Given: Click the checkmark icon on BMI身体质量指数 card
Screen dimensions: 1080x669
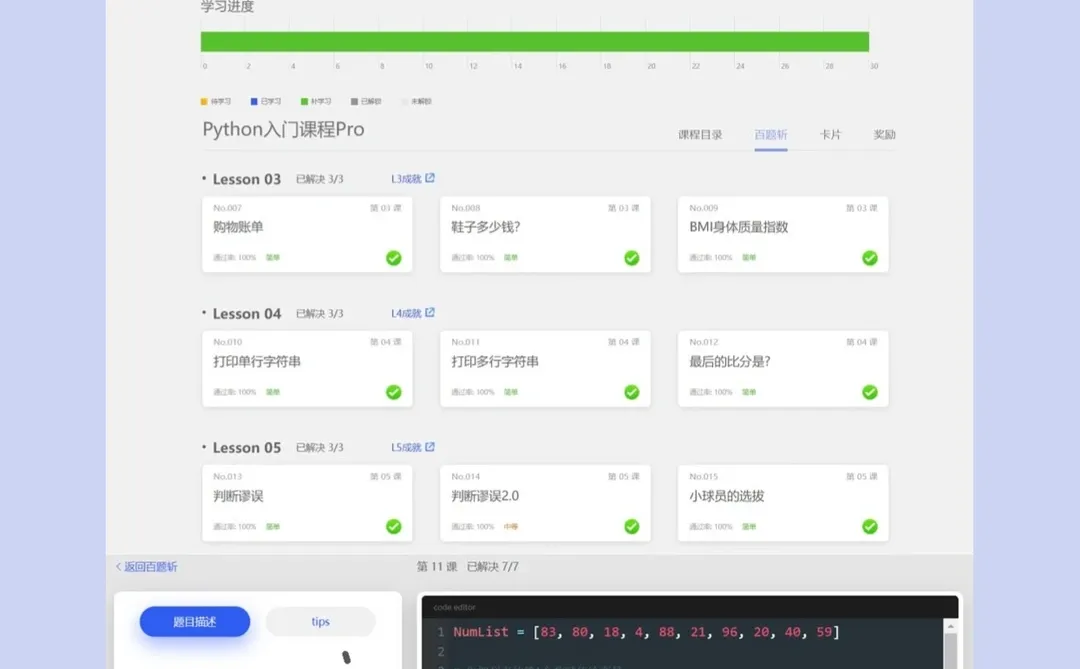Looking at the screenshot, I should 869,258.
